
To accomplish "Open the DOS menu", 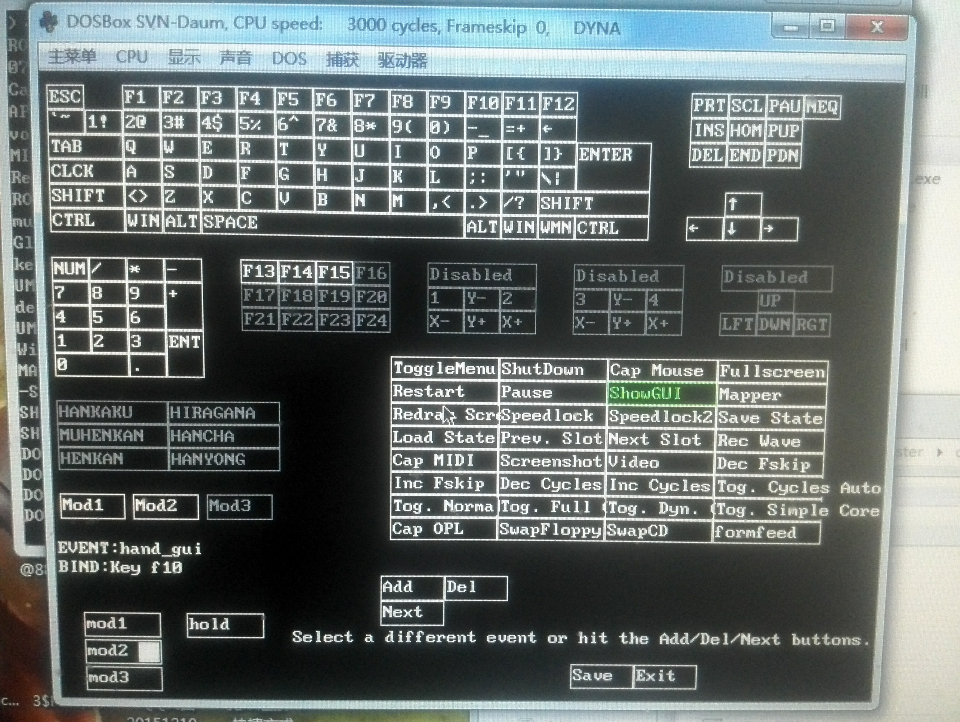I will 289,59.
